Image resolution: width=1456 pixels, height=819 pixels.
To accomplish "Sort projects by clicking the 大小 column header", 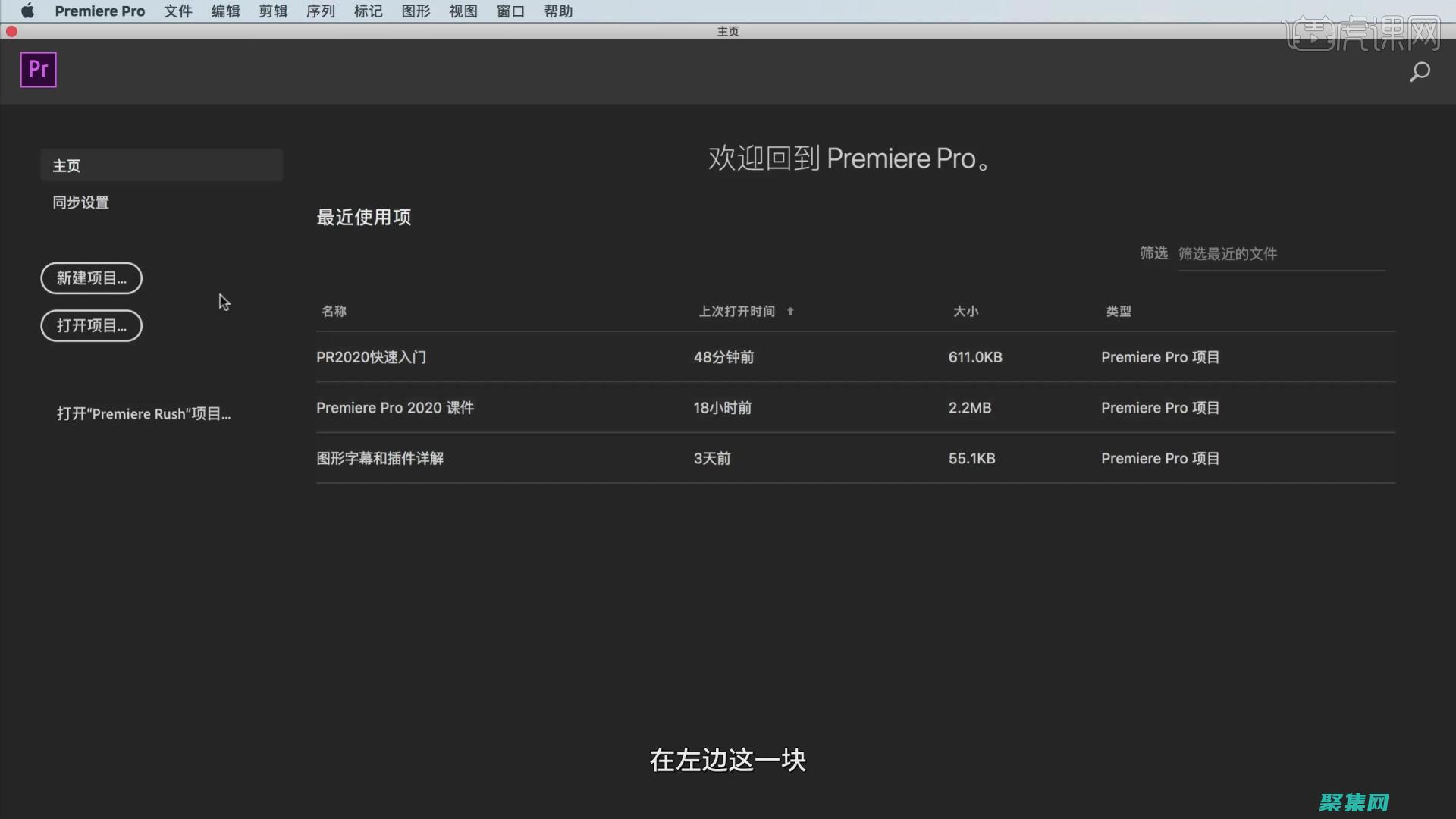I will click(x=965, y=311).
